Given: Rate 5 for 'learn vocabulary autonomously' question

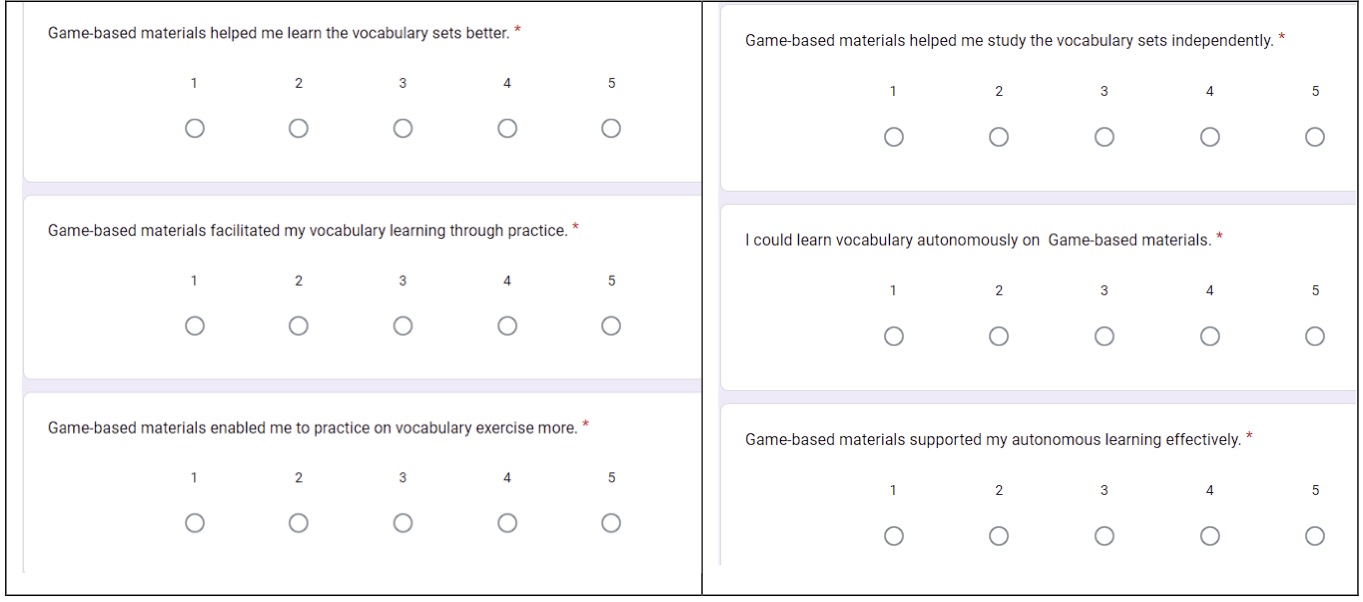Looking at the screenshot, I should 1315,336.
